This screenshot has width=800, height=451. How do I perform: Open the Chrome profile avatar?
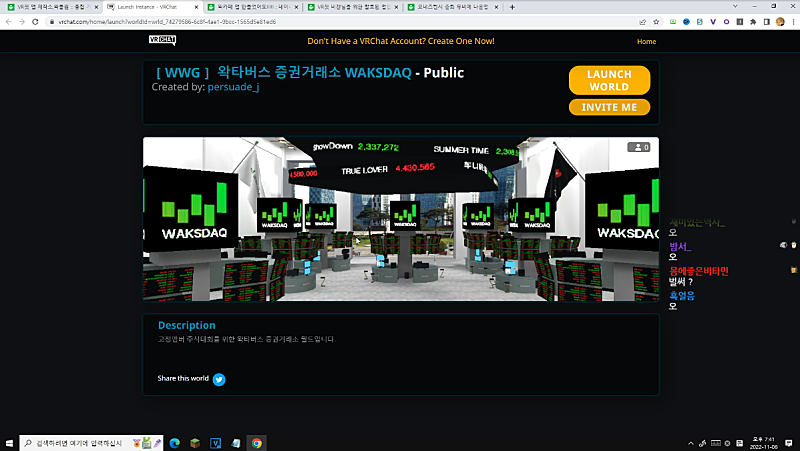780,22
